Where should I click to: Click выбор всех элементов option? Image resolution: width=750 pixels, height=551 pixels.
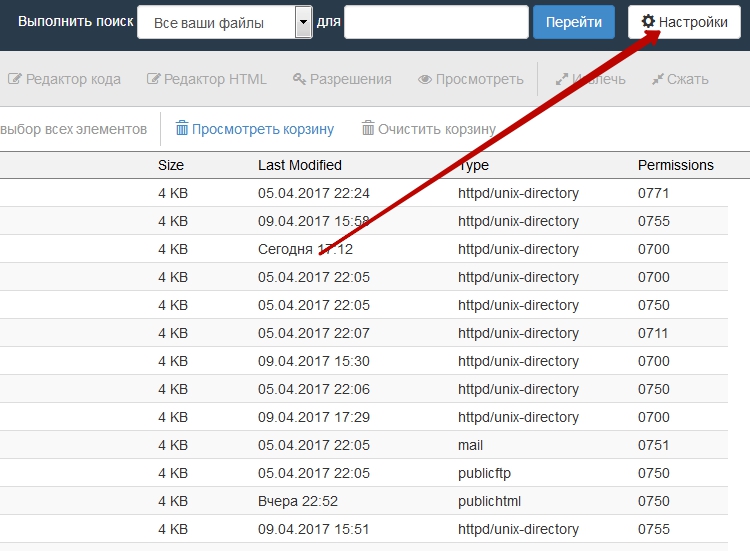click(x=74, y=129)
